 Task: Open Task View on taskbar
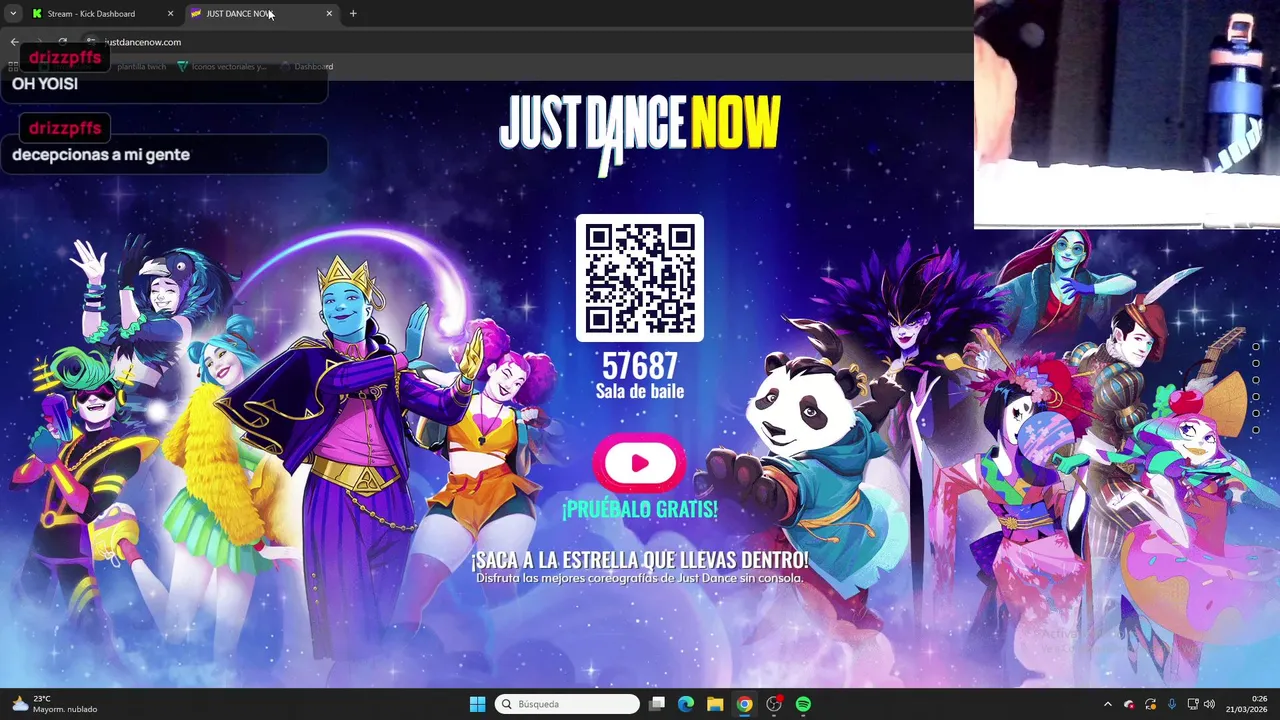point(657,704)
